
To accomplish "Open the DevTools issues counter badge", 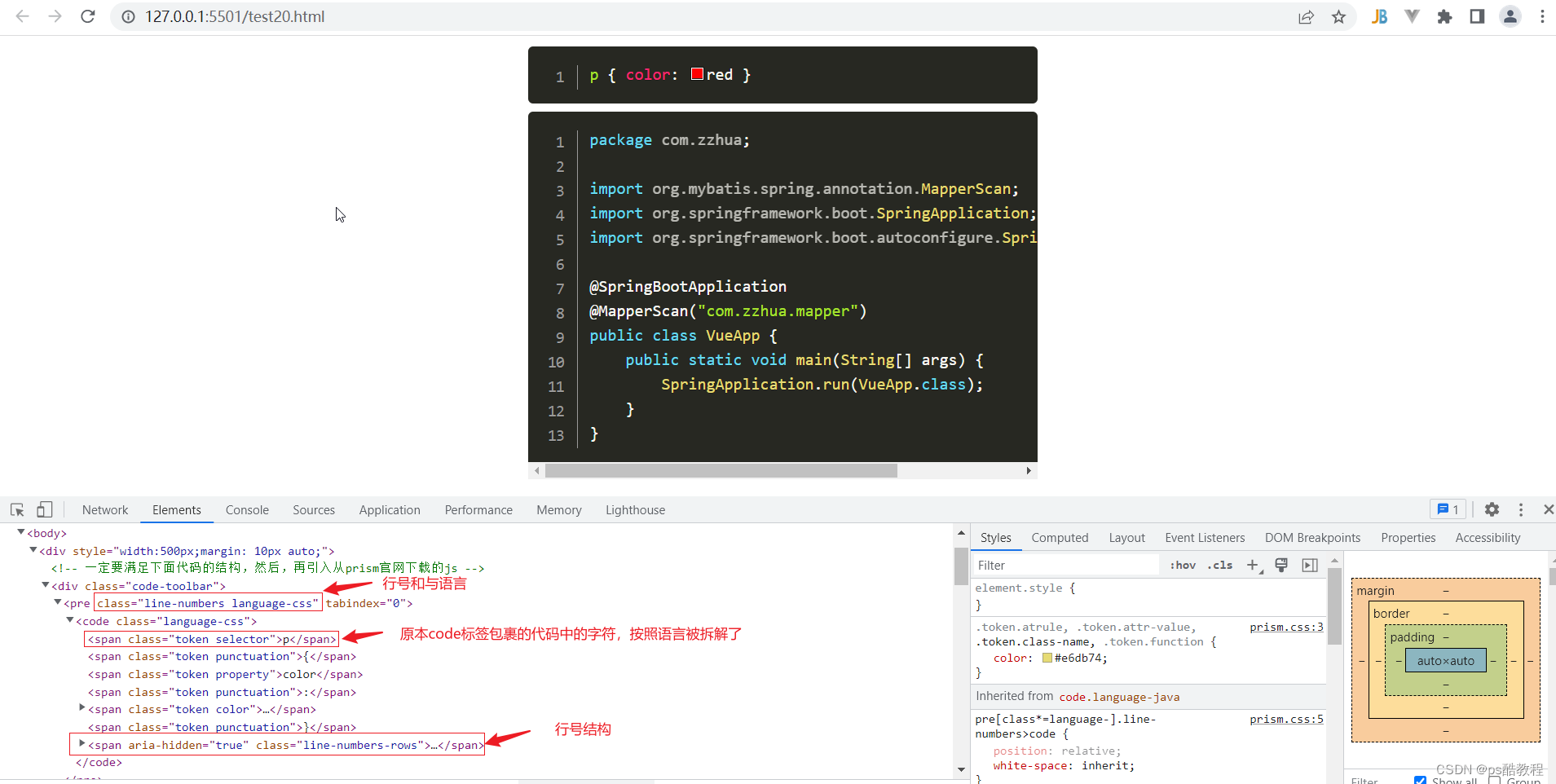I will pyautogui.click(x=1448, y=509).
